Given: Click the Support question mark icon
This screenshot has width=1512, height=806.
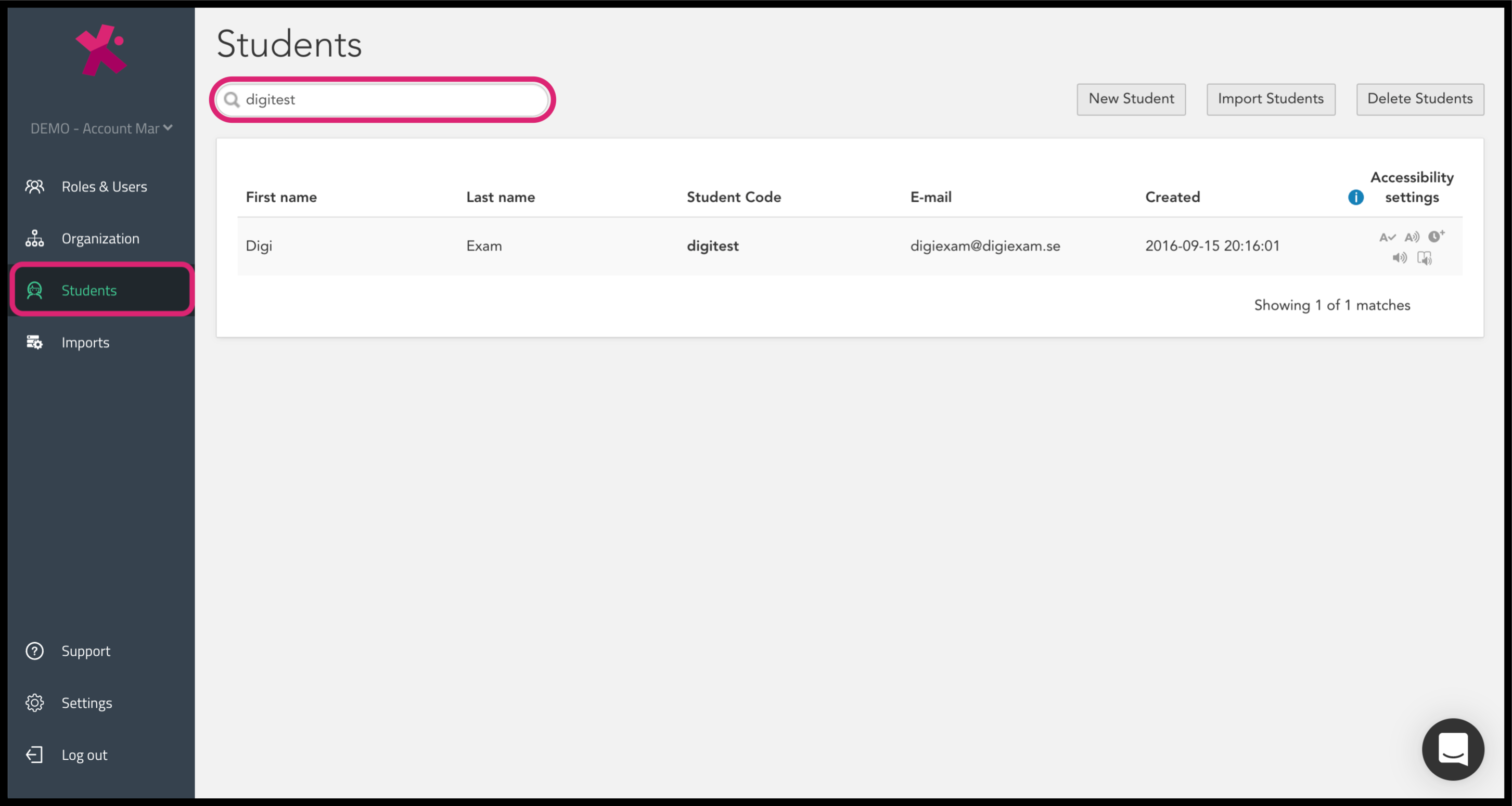Looking at the screenshot, I should 35,651.
